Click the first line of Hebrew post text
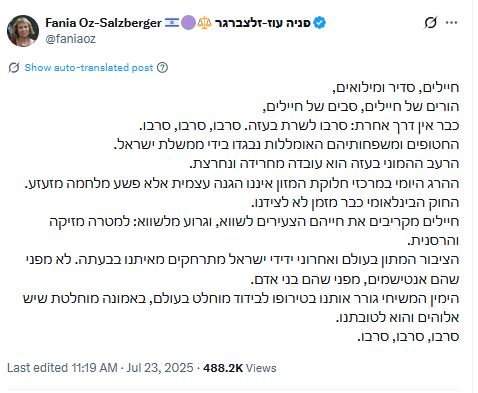Screen dimensions: 478x393 tap(396, 88)
